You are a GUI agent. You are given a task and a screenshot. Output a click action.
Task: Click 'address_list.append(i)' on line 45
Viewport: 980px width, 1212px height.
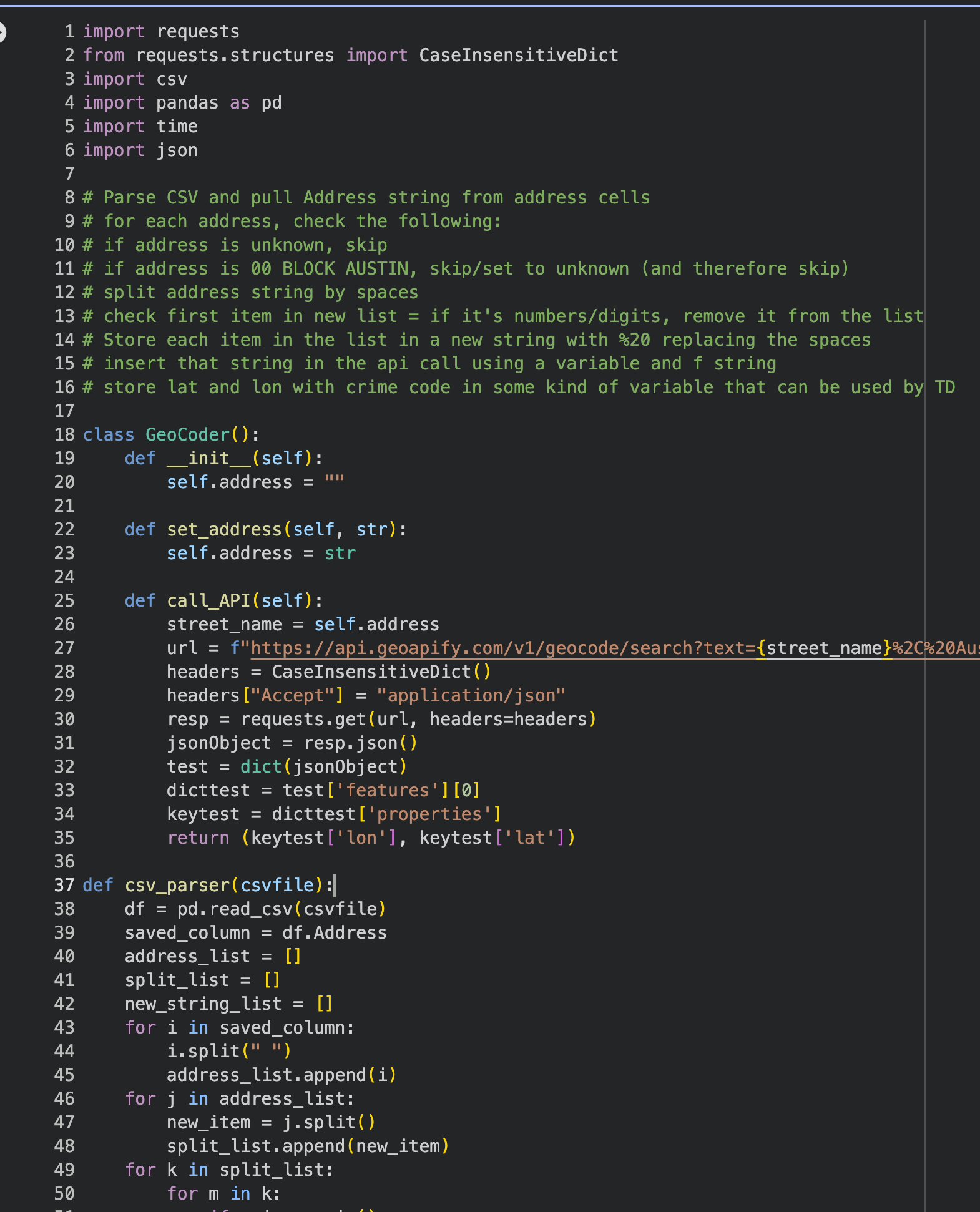click(282, 1075)
